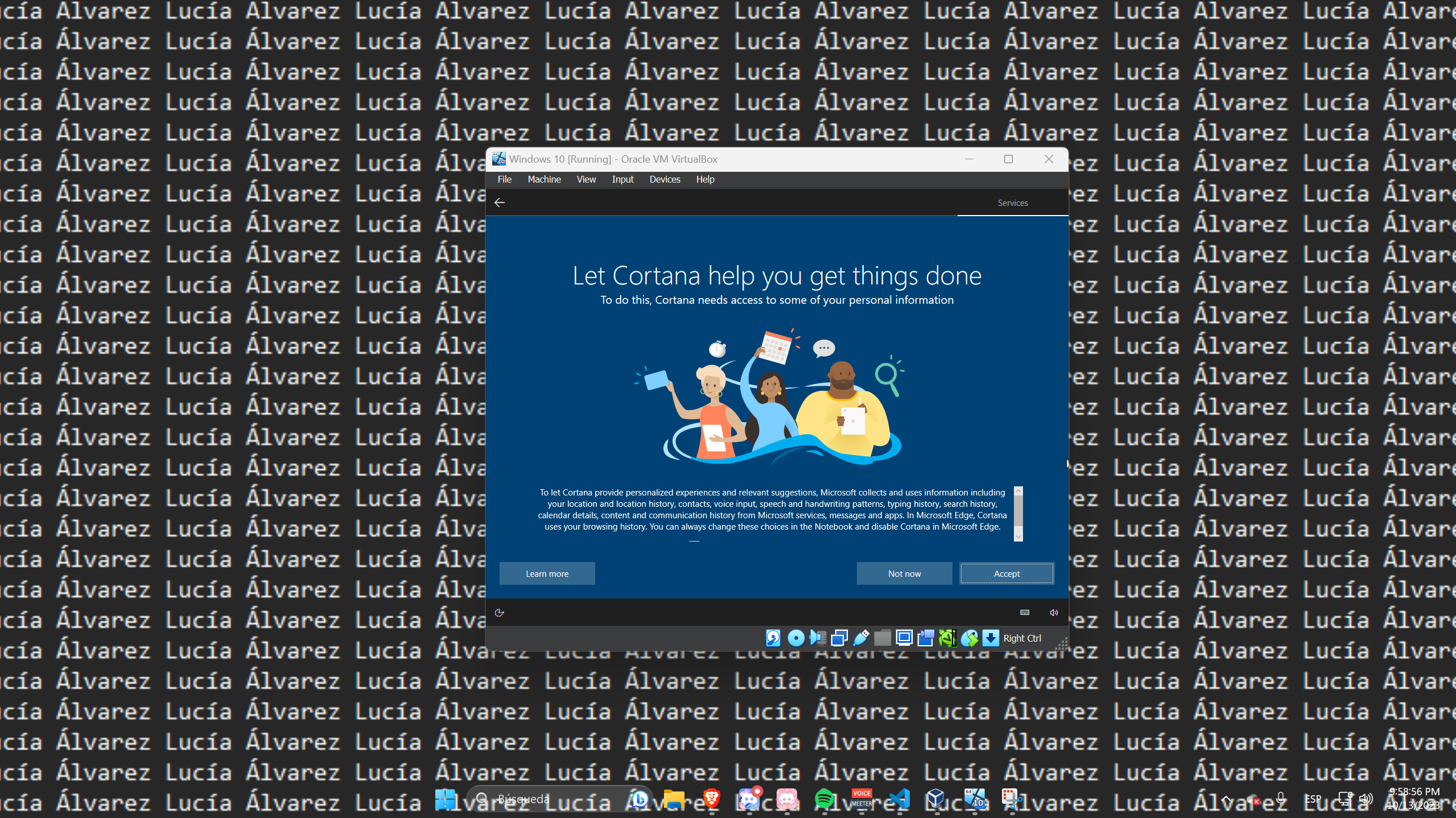Click Not now to decline Cortana
This screenshot has height=818, width=1456.
(x=904, y=573)
